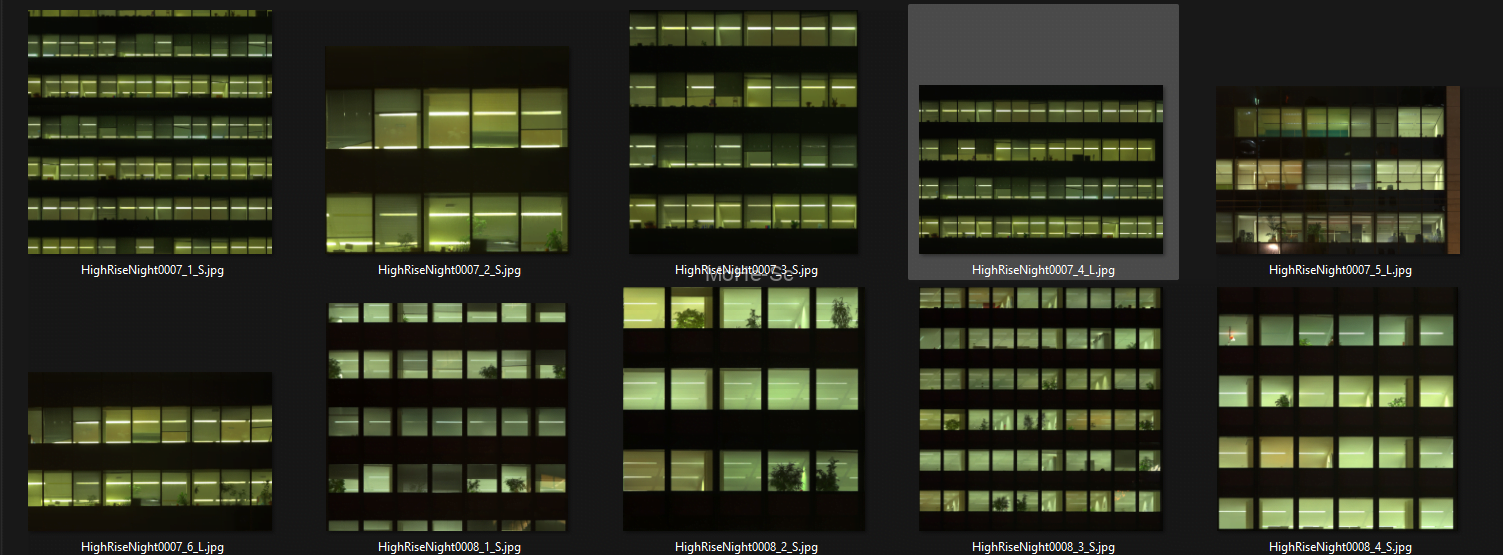1503x555 pixels.
Task: Click the HighRiseNight0007_2_S.jpg thumbnail image
Action: 447,150
